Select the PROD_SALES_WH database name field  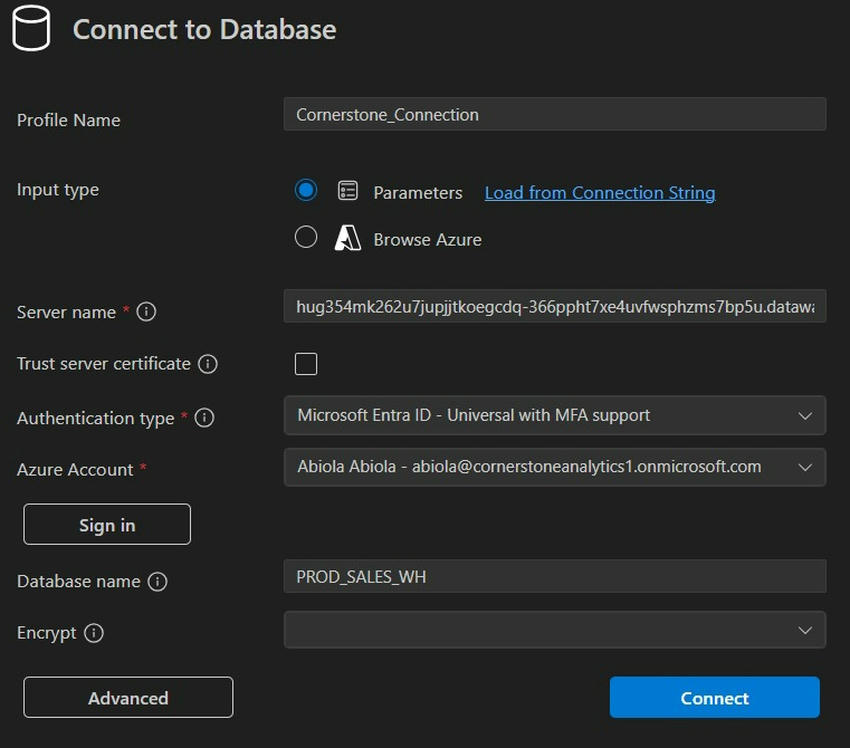tap(555, 576)
